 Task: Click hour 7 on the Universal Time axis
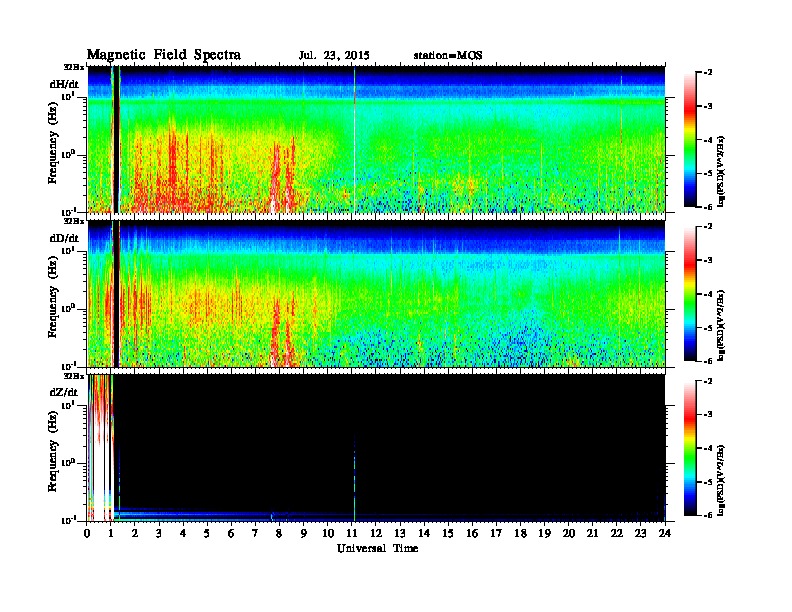click(255, 533)
